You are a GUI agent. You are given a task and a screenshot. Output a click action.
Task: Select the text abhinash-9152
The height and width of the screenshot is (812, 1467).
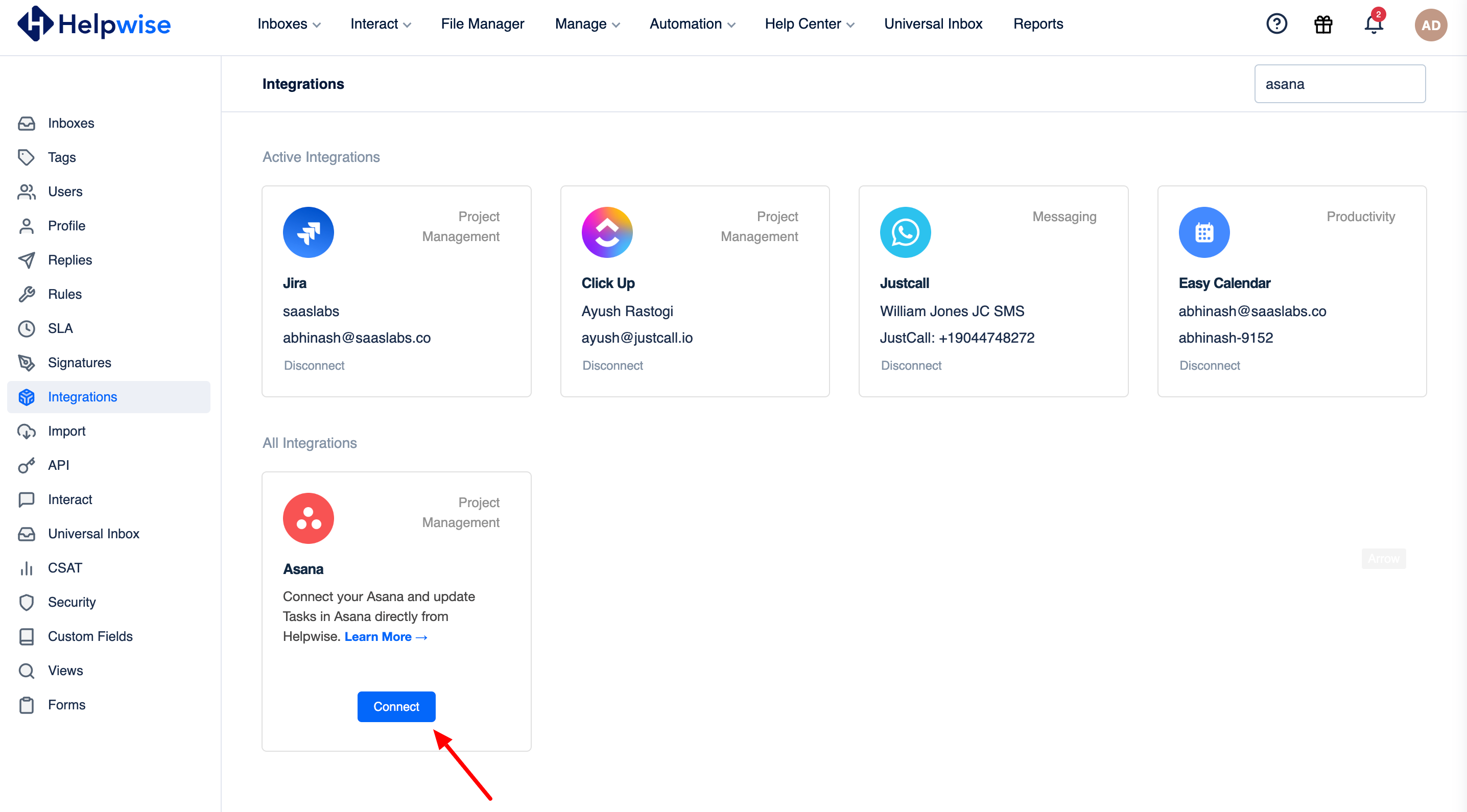(1225, 338)
